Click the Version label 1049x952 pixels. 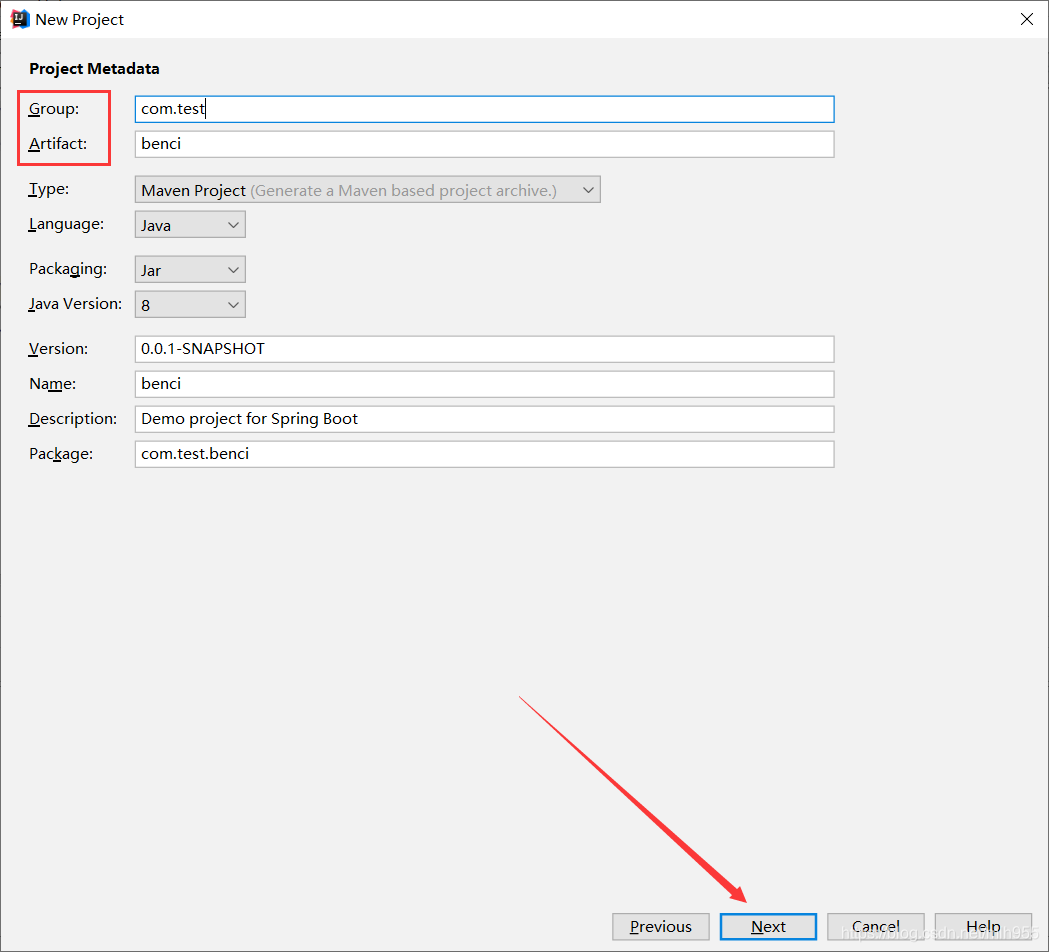pyautogui.click(x=58, y=349)
